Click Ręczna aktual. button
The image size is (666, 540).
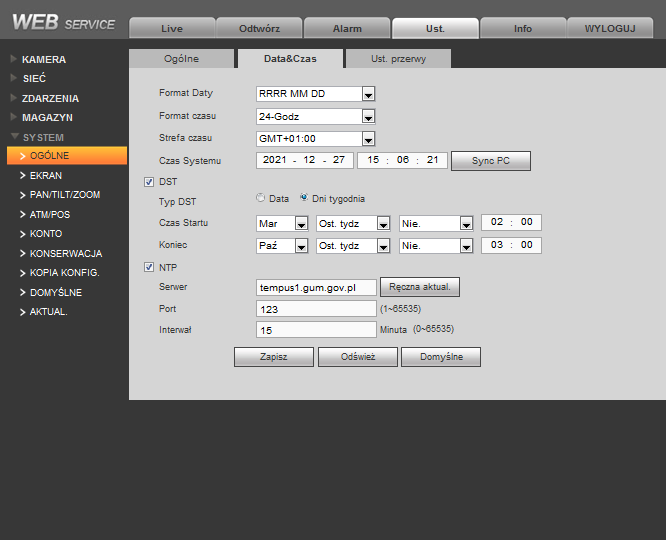[420, 287]
